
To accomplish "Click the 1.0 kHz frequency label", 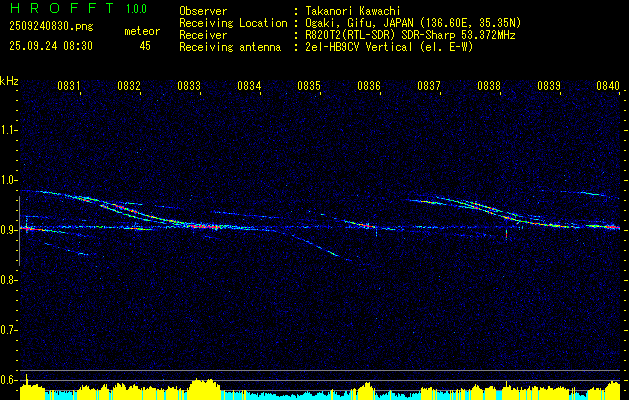I will 8,180.
